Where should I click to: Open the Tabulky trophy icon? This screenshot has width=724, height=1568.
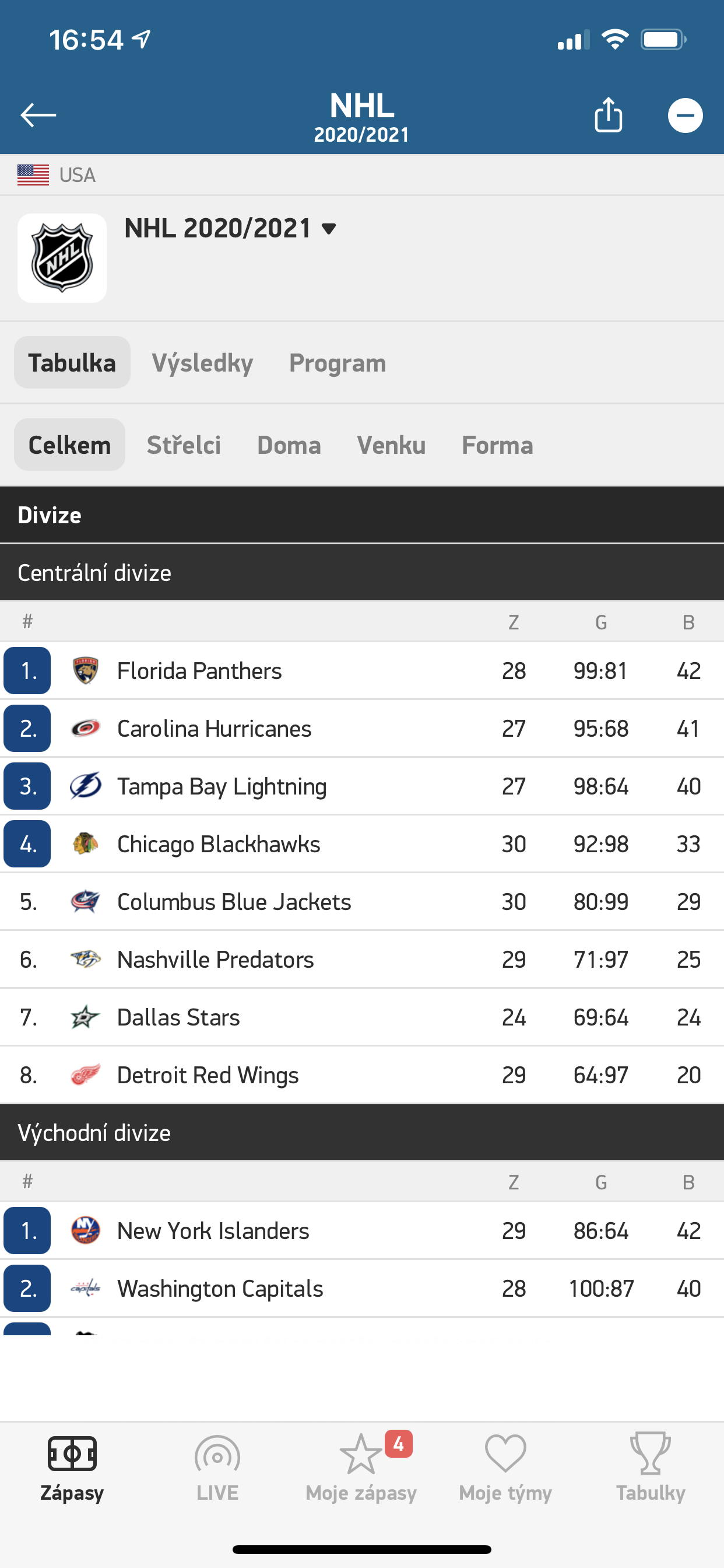tap(651, 1455)
